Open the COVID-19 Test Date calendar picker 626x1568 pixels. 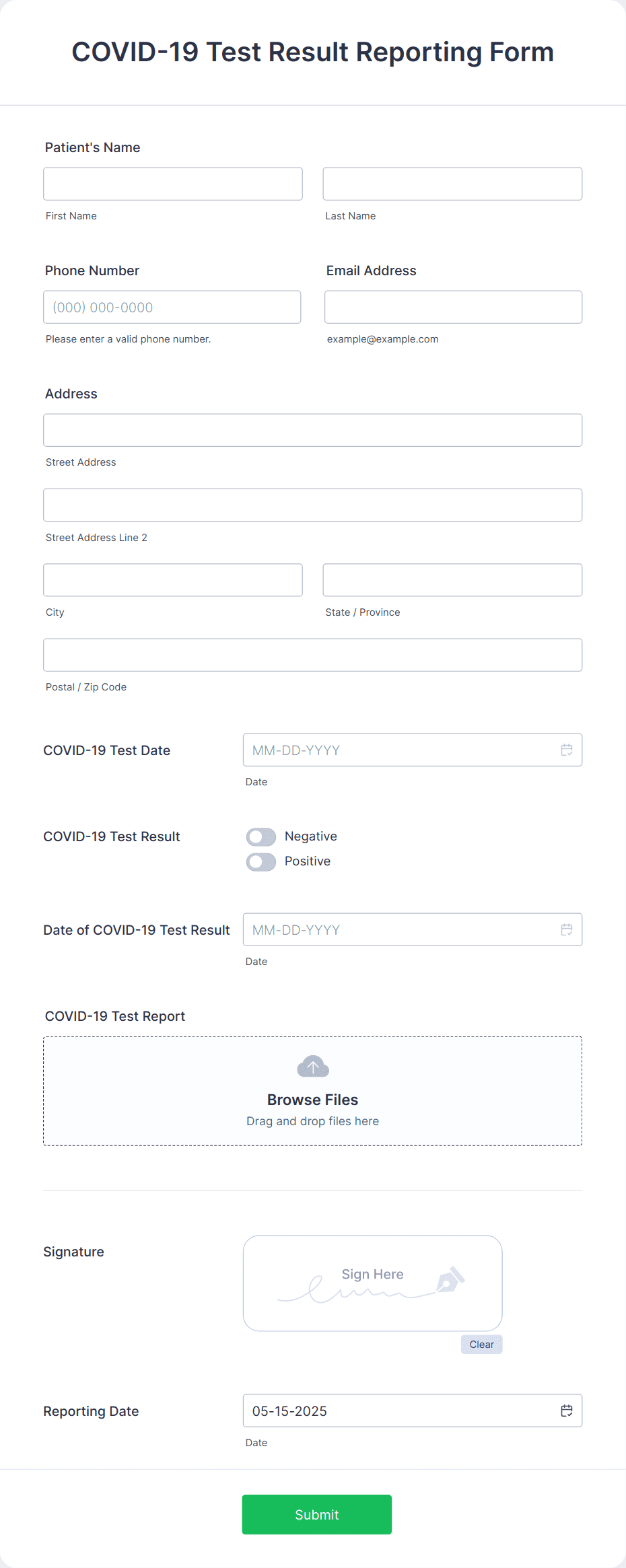[x=566, y=749]
